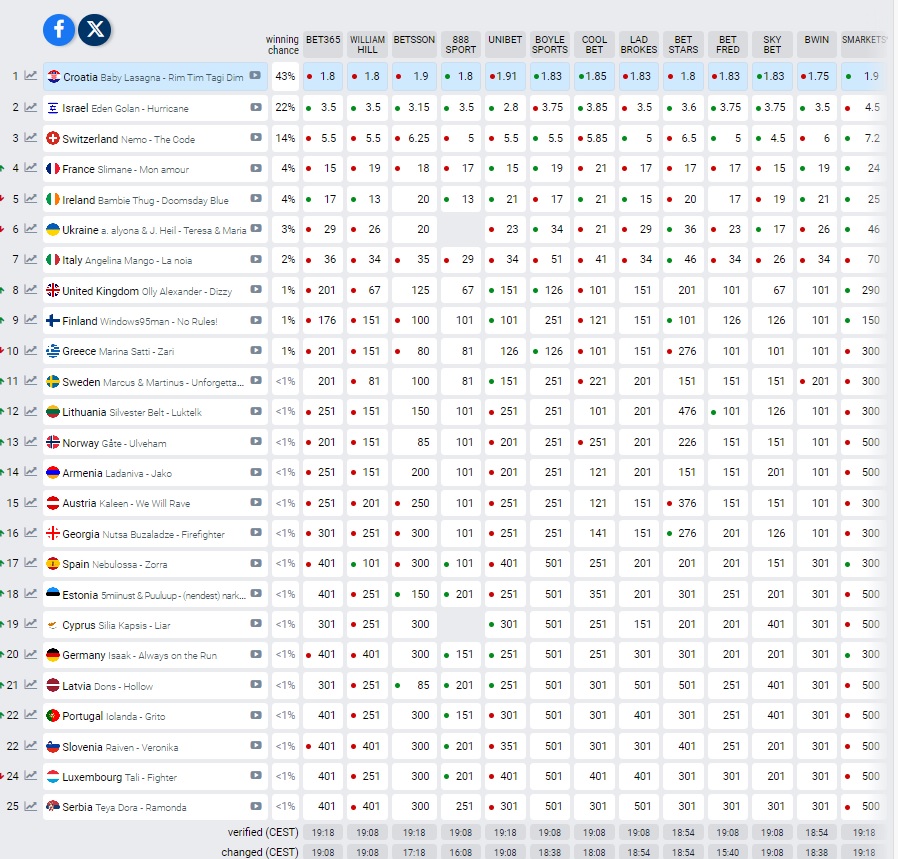Open Slovenia Raiven Veronika entry
898x859 pixels.
pos(155,746)
